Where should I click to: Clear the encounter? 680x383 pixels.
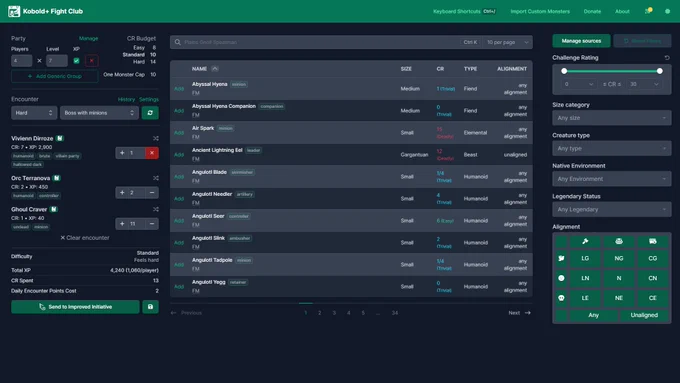pos(85,238)
